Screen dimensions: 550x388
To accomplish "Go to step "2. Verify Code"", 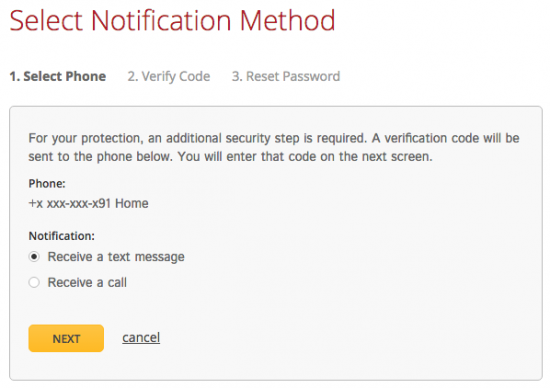I will [169, 76].
